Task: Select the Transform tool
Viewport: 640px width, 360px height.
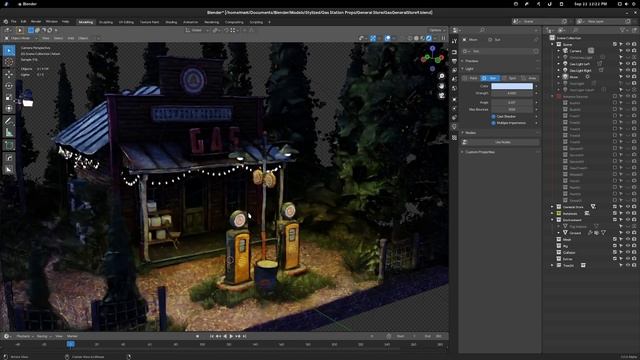Action: 9,109
